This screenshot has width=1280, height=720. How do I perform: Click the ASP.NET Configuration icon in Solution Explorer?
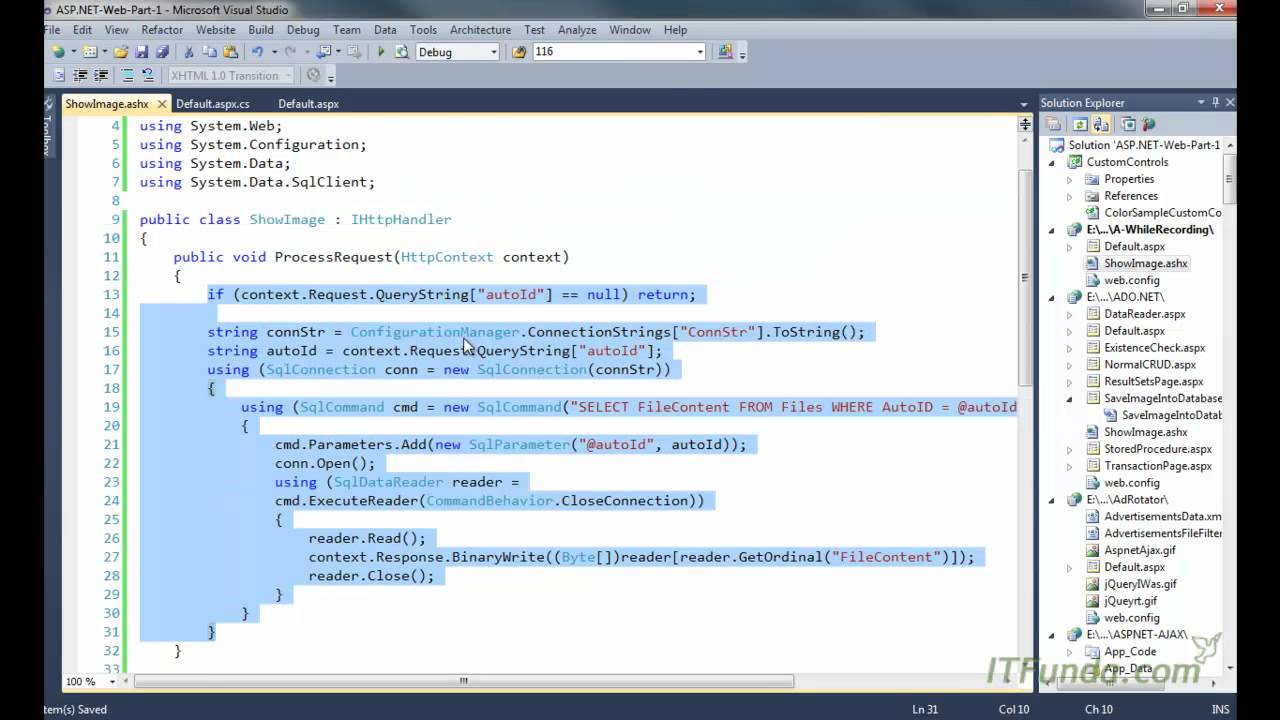coord(1148,124)
